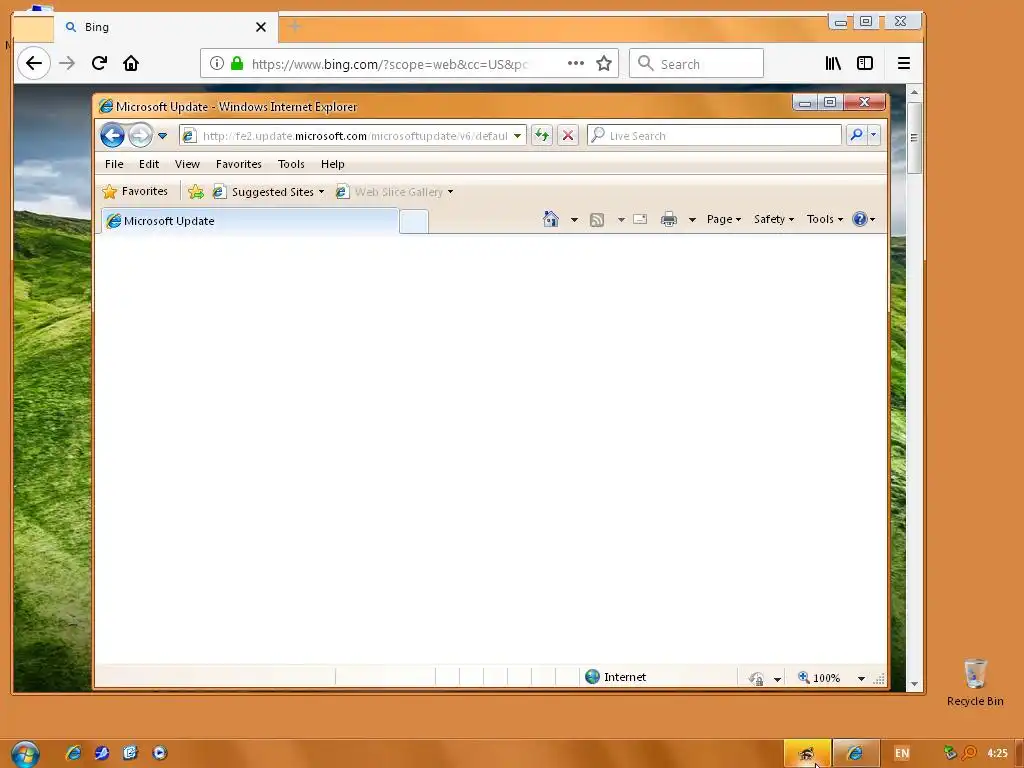Image resolution: width=1024 pixels, height=768 pixels.
Task: Open the Page menu in IE command bar
Action: pyautogui.click(x=724, y=219)
